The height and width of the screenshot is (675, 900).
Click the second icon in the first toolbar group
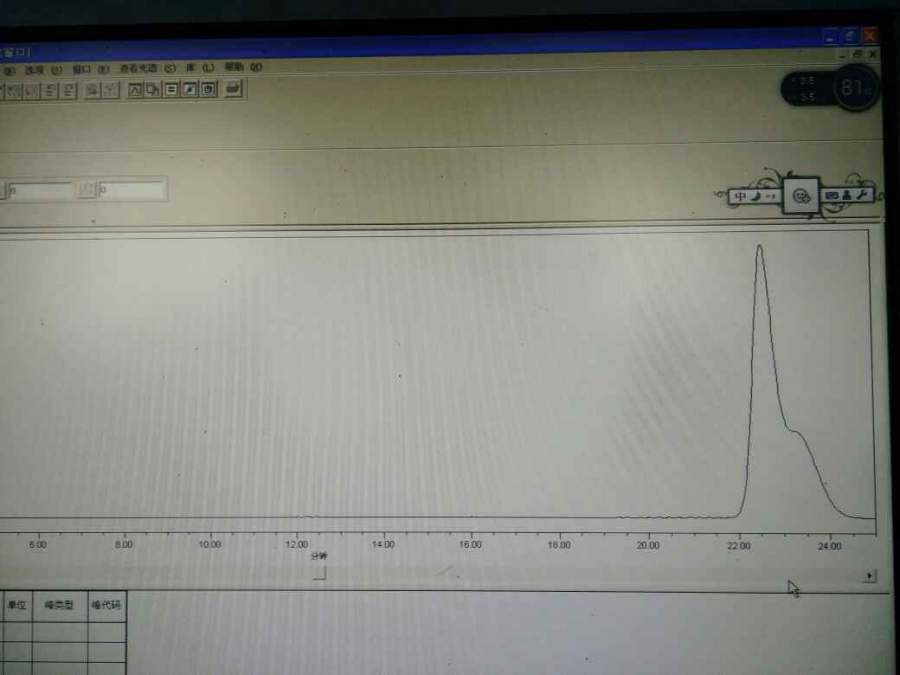[32, 91]
